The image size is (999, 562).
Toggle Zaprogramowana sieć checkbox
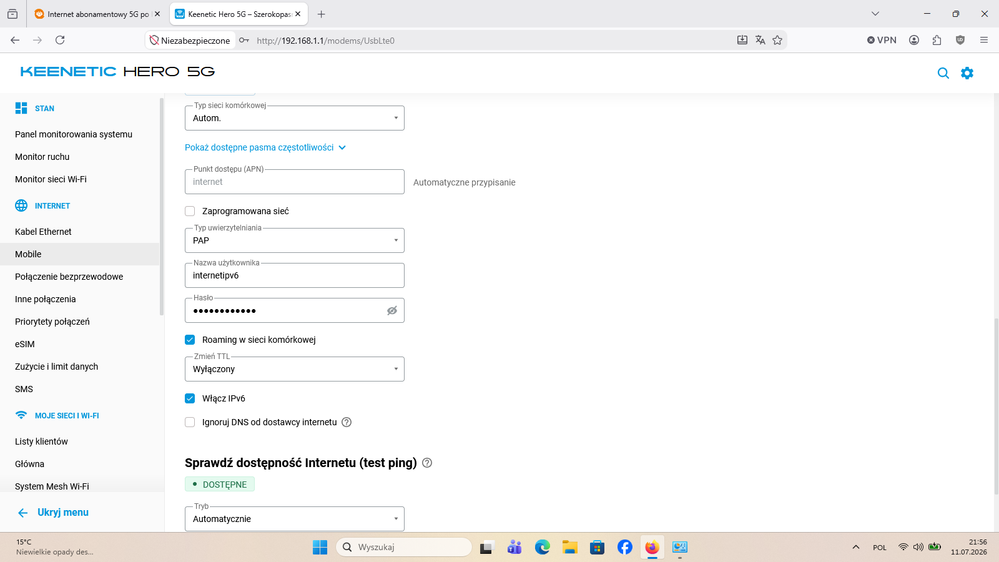point(190,211)
